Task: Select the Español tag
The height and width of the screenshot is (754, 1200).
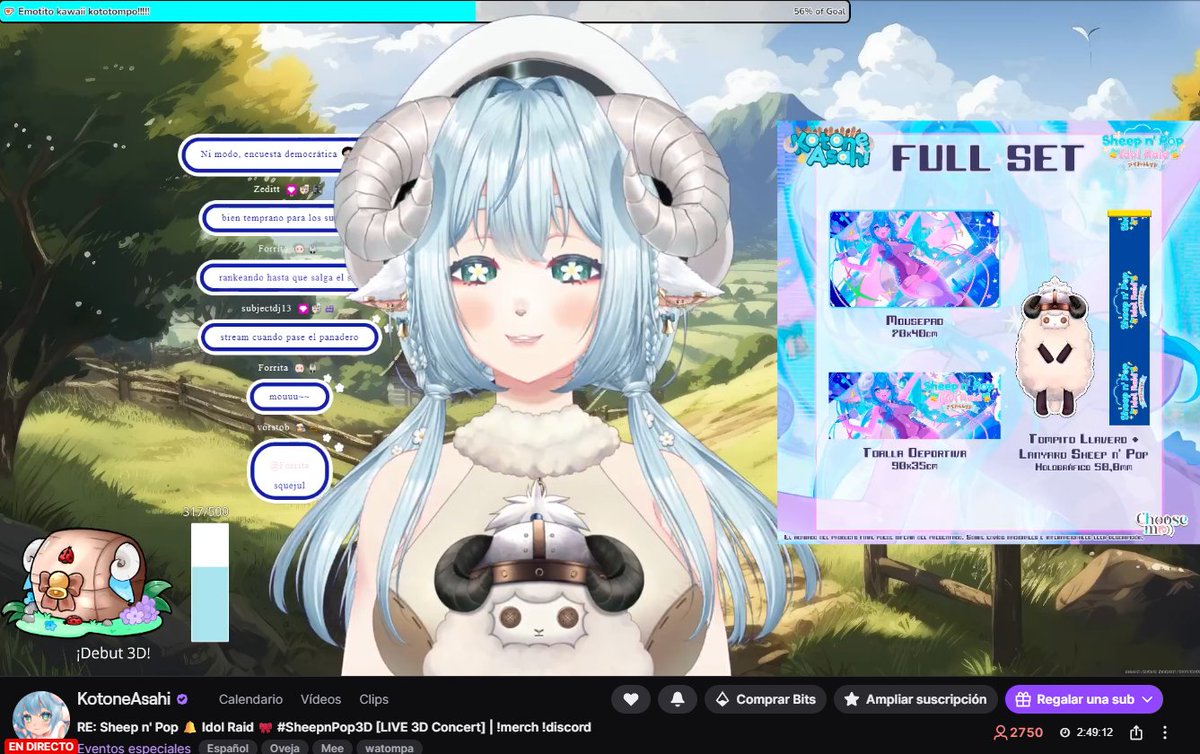Action: pos(228,748)
